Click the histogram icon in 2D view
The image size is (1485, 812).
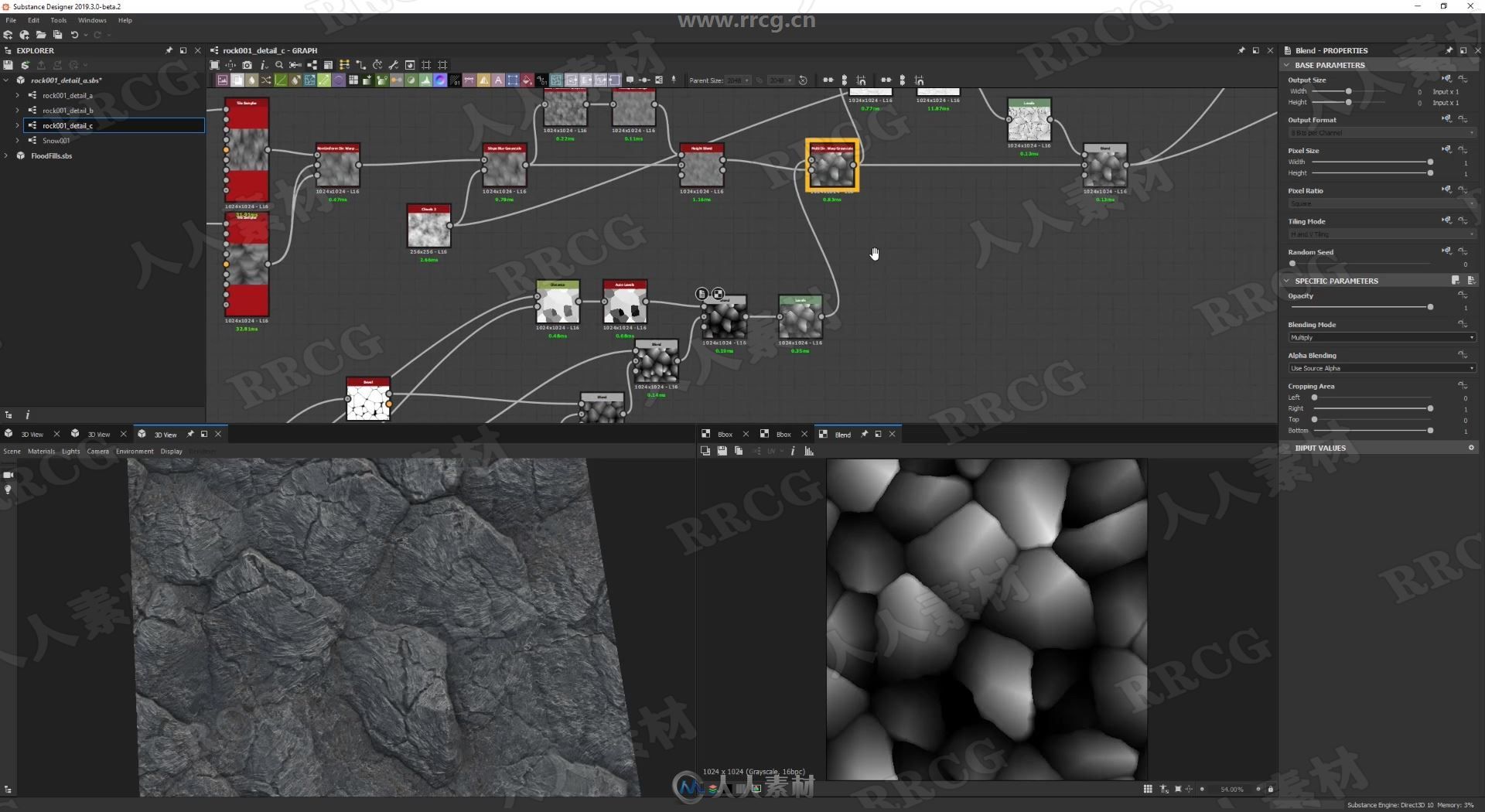[x=809, y=451]
